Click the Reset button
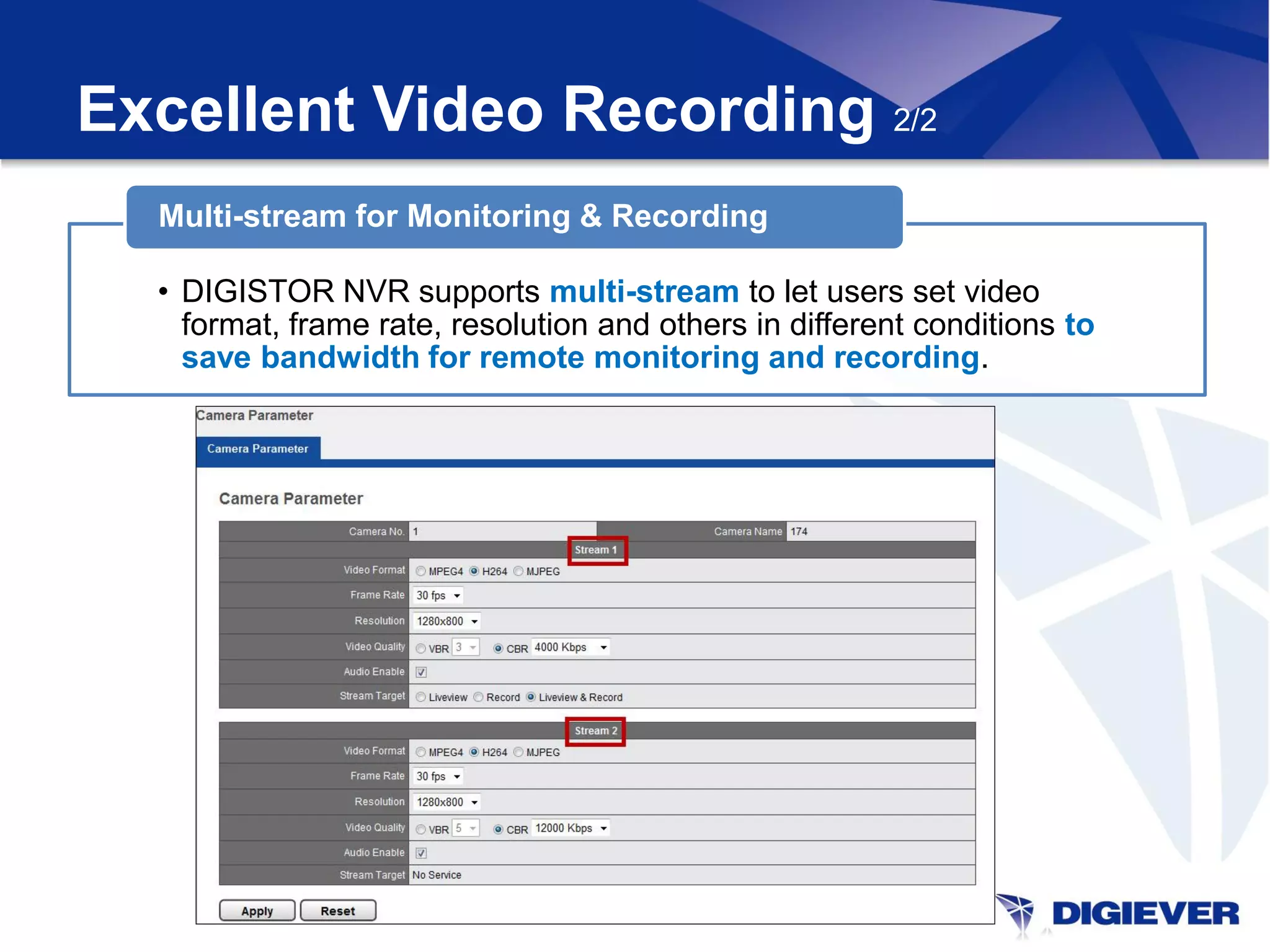This screenshot has height=952, width=1270. (x=338, y=910)
